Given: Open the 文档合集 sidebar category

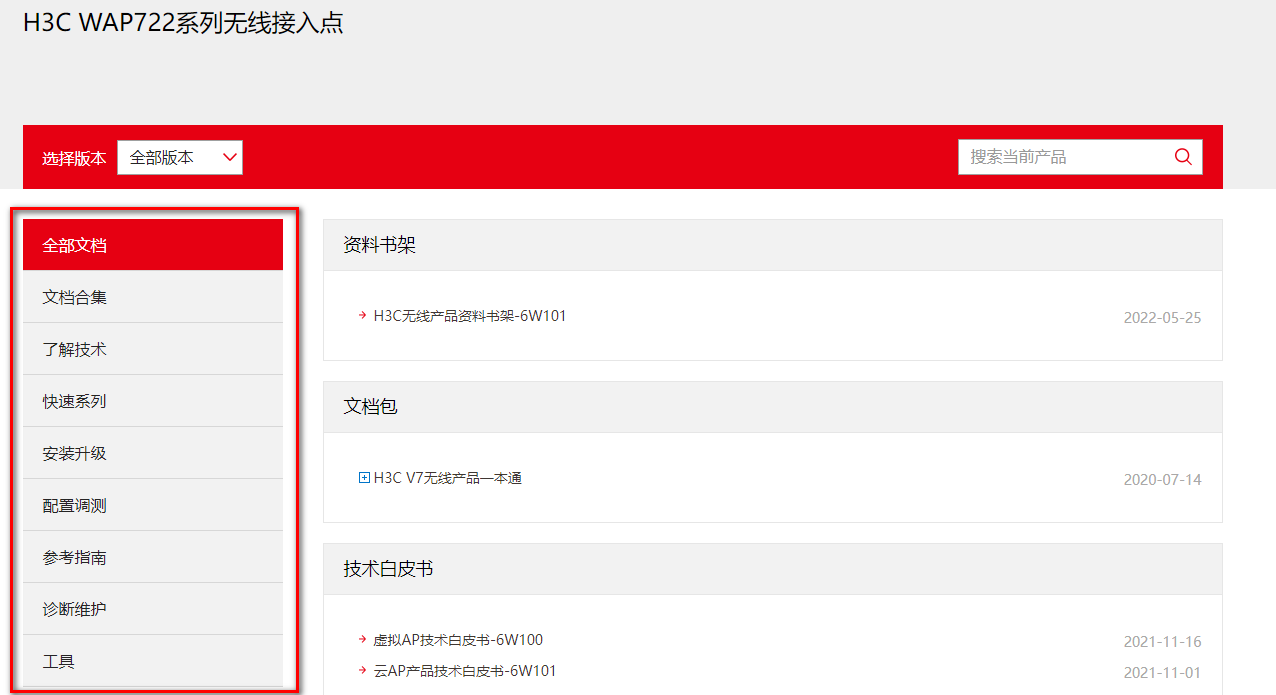Looking at the screenshot, I should pyautogui.click(x=153, y=297).
